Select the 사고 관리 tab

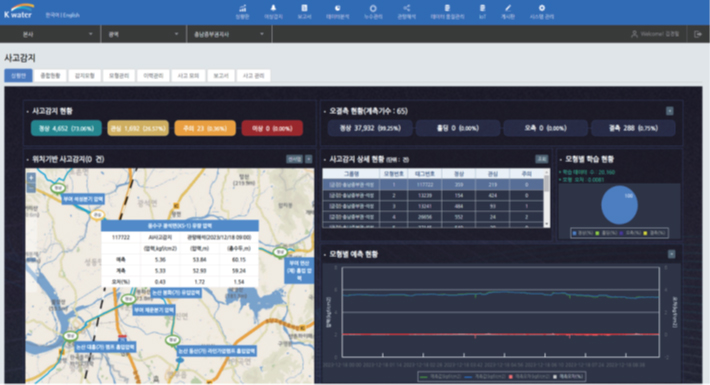coord(254,76)
